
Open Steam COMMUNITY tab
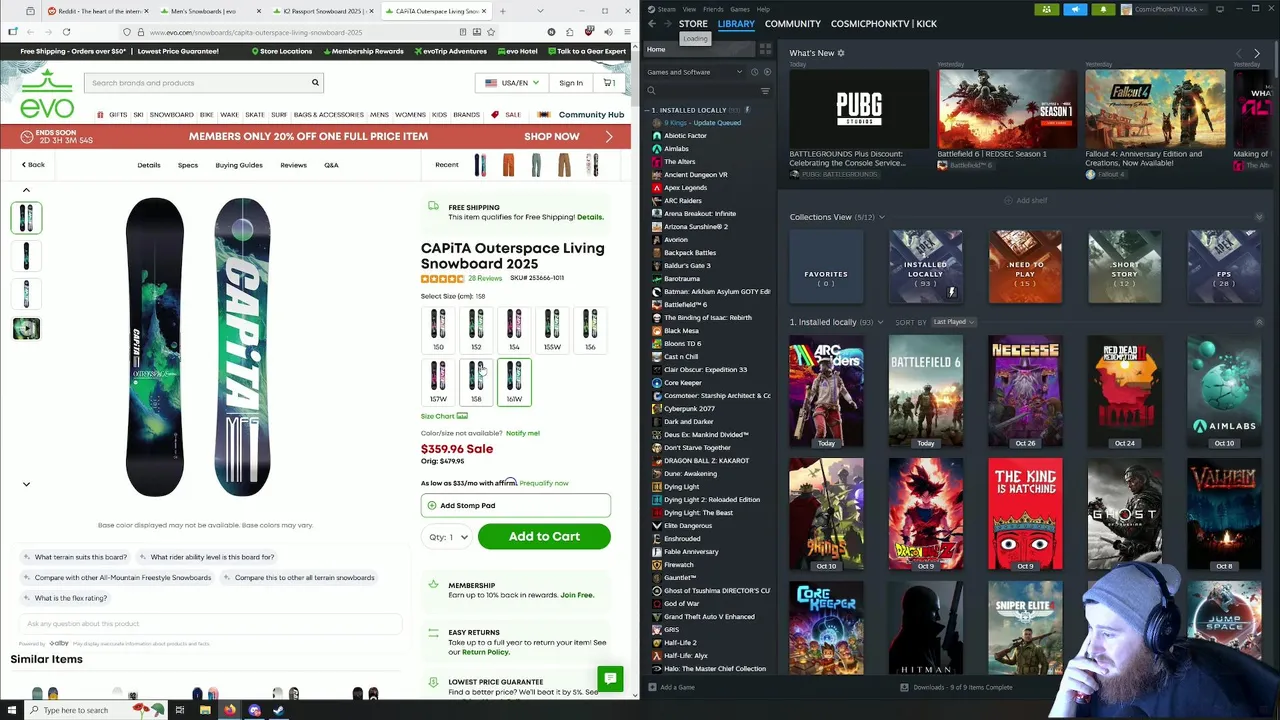(x=793, y=24)
